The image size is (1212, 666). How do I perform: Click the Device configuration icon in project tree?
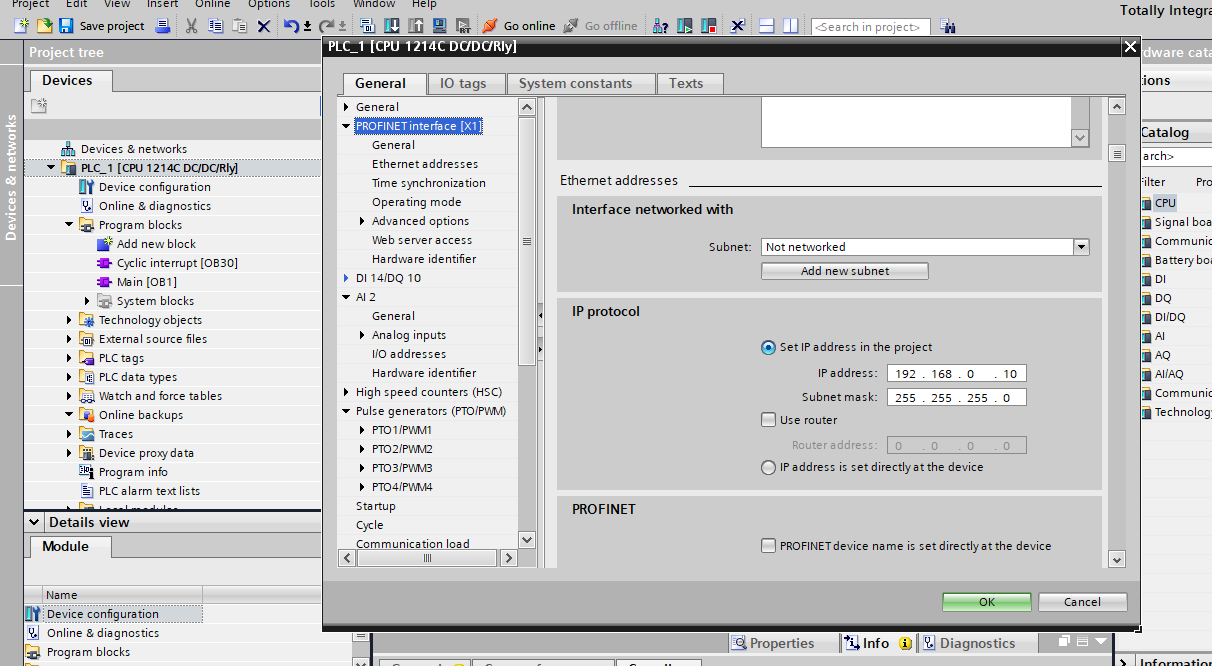[x=87, y=187]
